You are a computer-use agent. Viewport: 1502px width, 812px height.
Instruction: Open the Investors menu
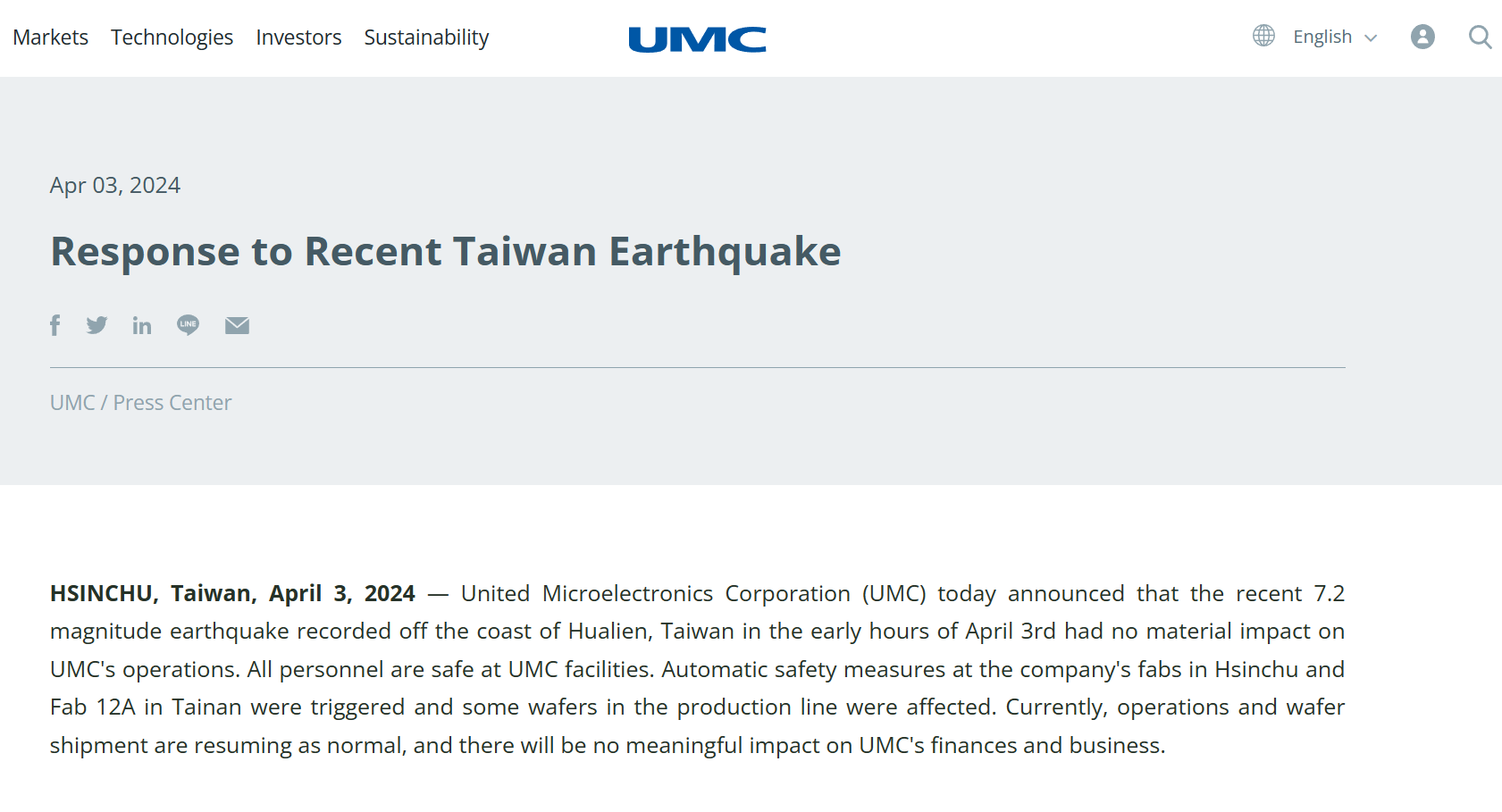tap(298, 38)
